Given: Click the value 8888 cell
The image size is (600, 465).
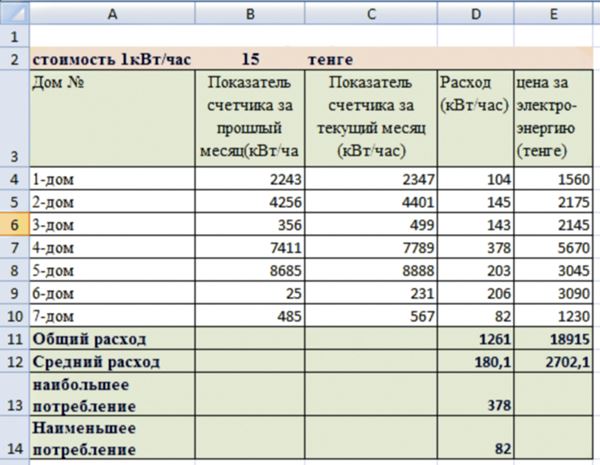Looking at the screenshot, I should (x=371, y=270).
